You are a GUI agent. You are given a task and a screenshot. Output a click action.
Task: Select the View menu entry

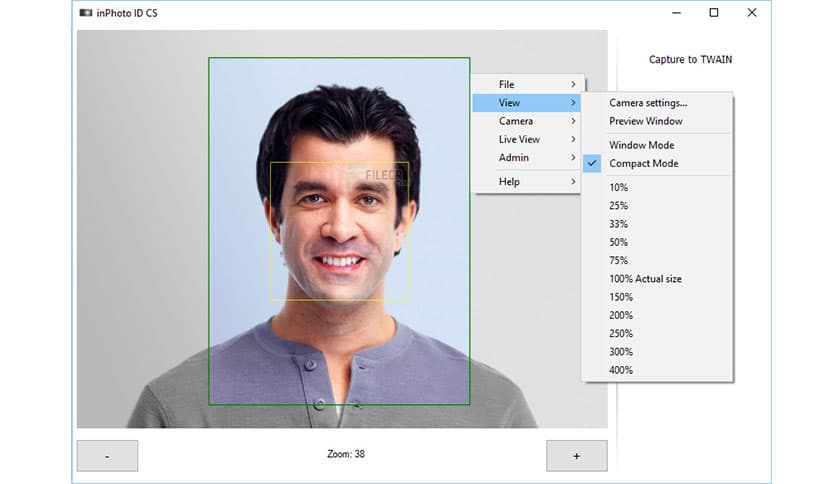pos(526,102)
